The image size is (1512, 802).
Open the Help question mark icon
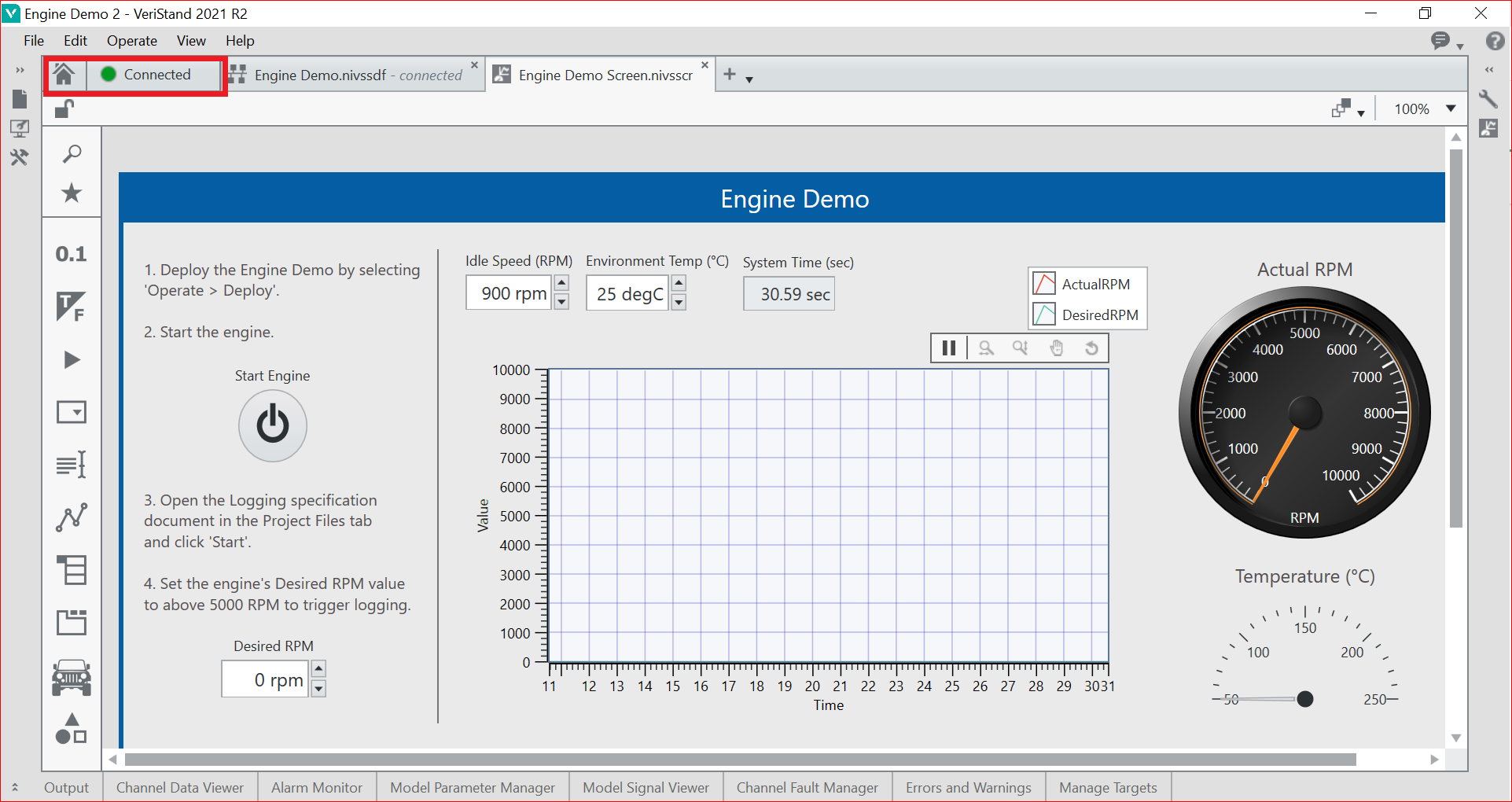pyautogui.click(x=1495, y=41)
